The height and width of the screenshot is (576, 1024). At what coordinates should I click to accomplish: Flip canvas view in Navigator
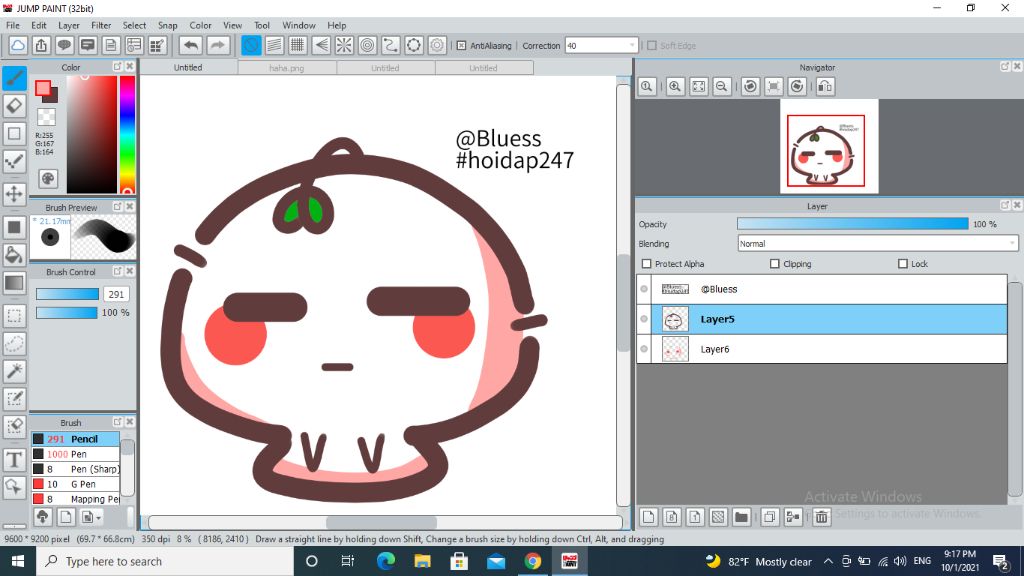point(825,86)
